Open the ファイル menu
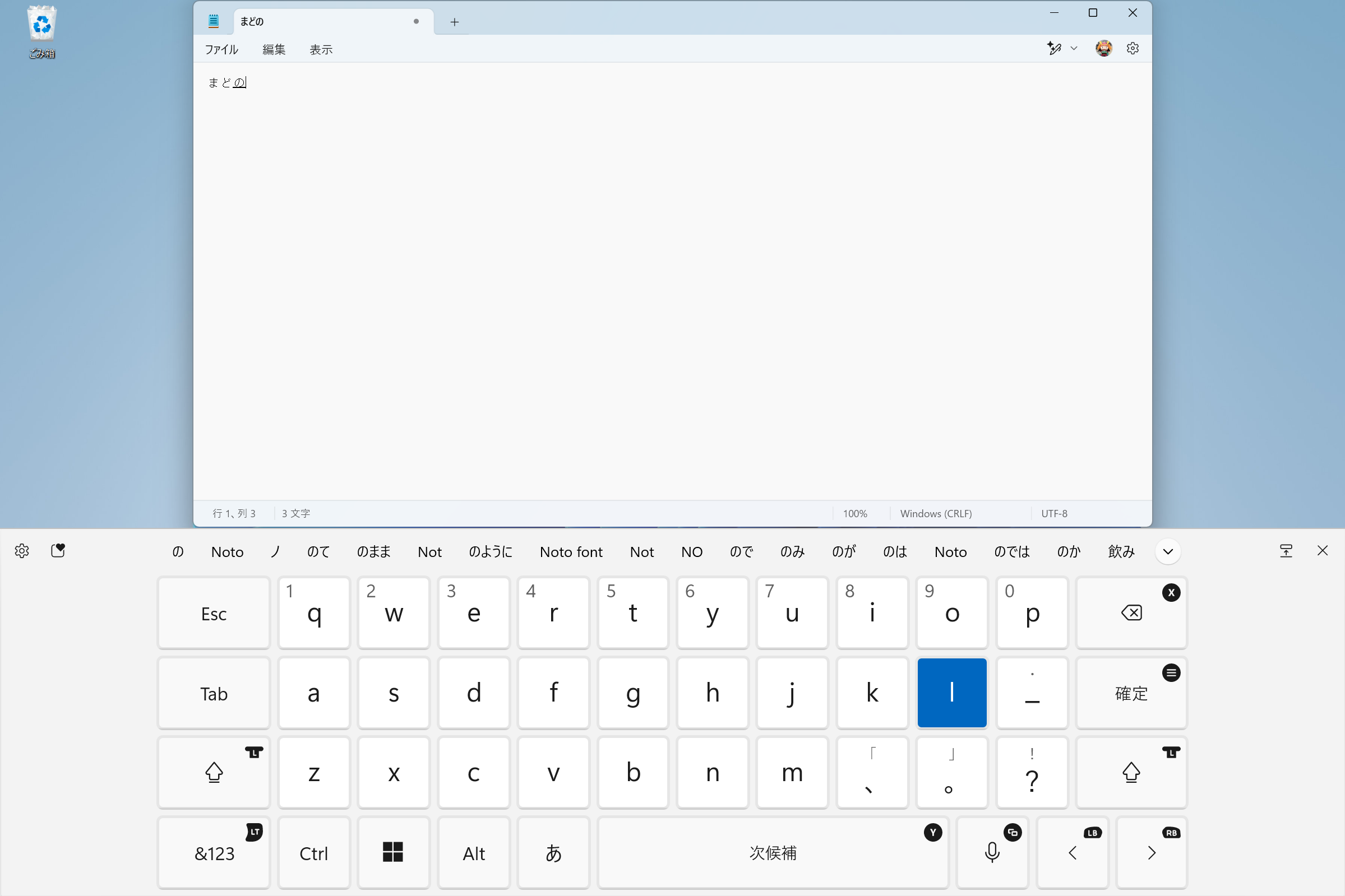The height and width of the screenshot is (896, 1345). (x=221, y=50)
